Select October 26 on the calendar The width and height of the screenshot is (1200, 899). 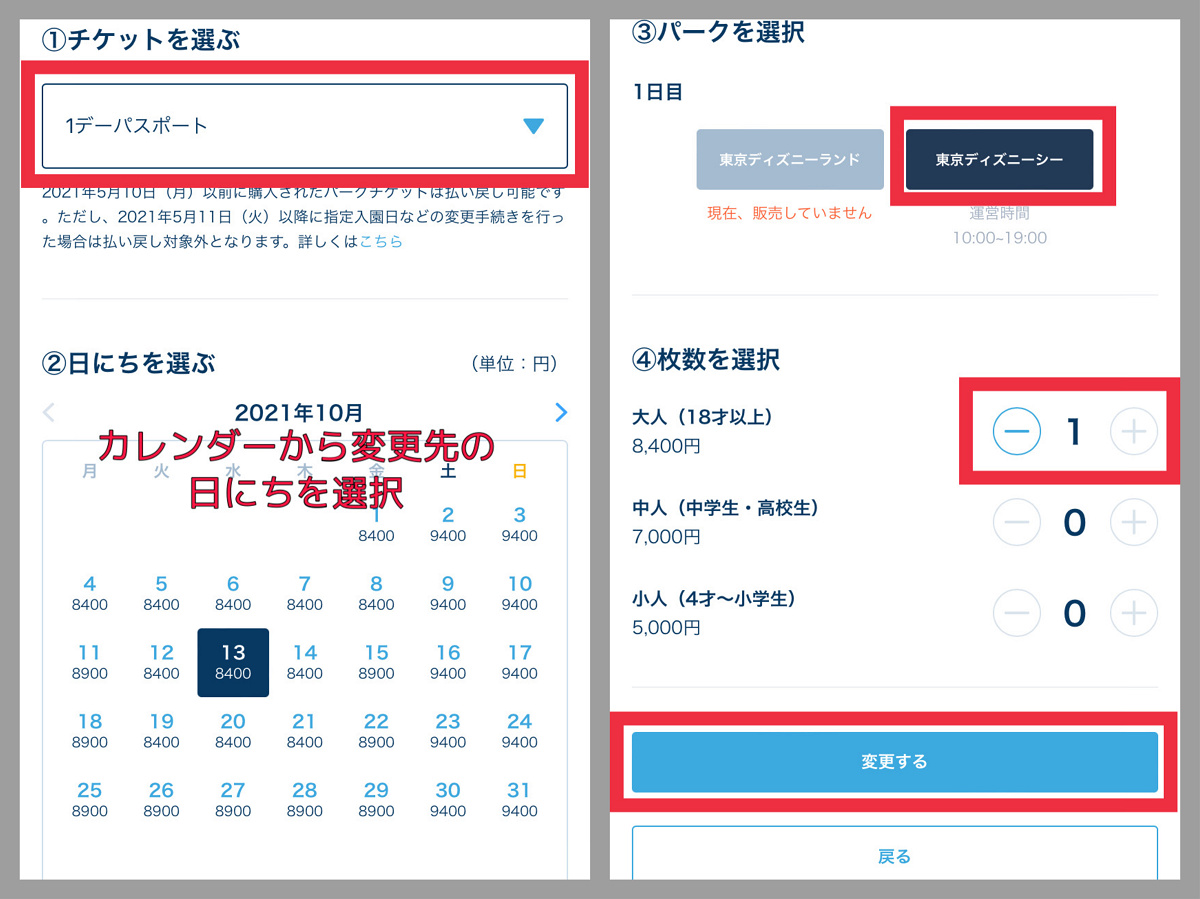[x=161, y=800]
